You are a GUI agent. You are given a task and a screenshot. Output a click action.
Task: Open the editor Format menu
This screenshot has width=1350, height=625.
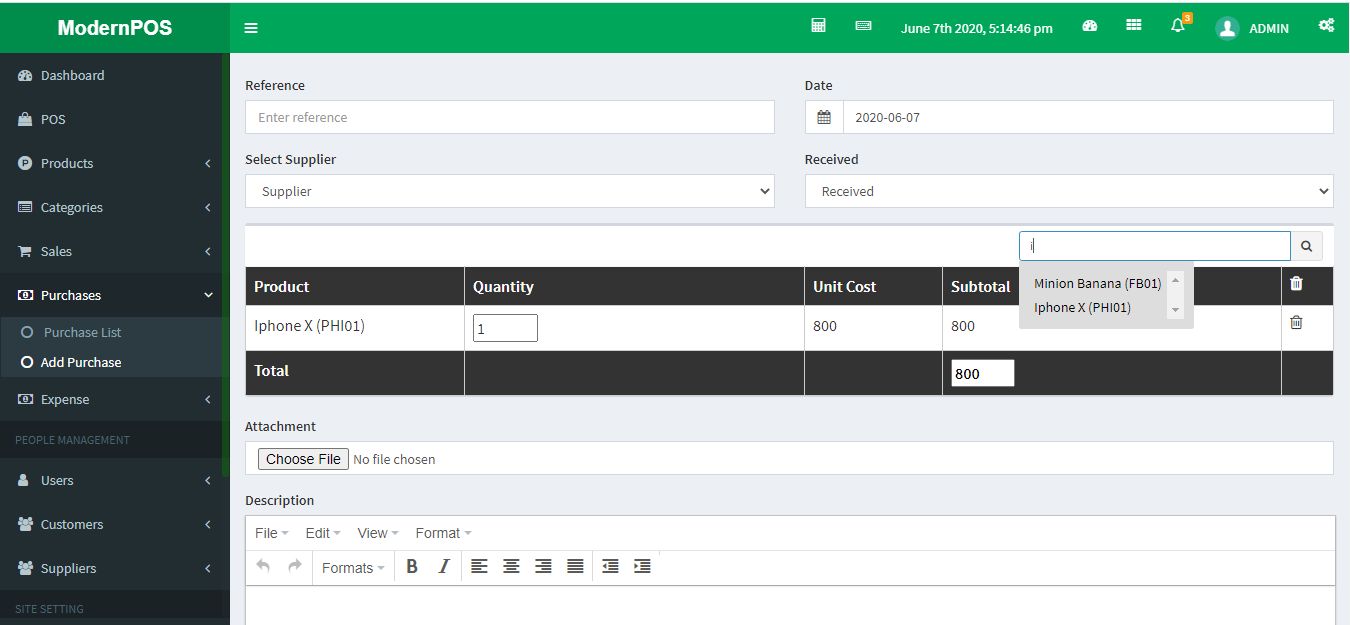443,533
